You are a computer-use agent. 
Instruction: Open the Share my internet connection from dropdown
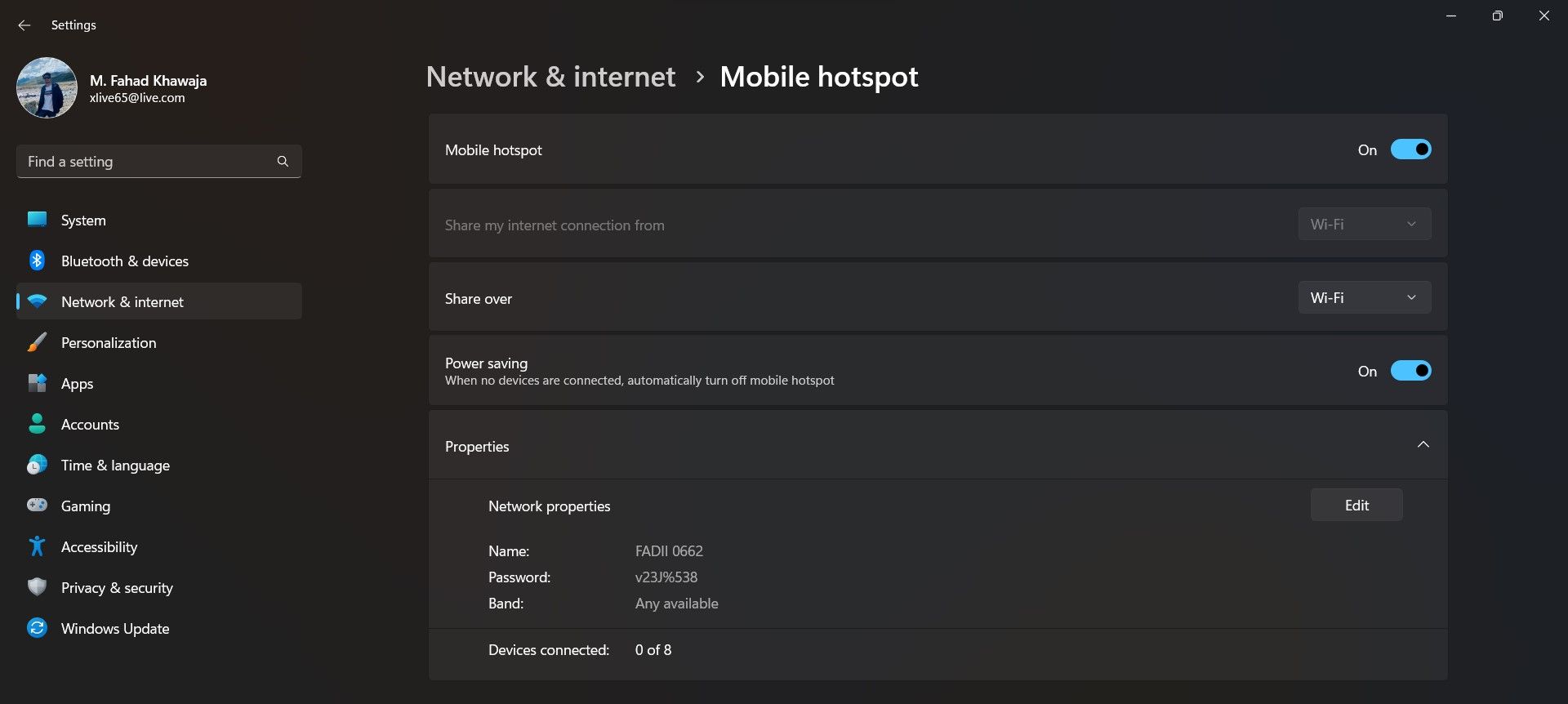[1363, 223]
